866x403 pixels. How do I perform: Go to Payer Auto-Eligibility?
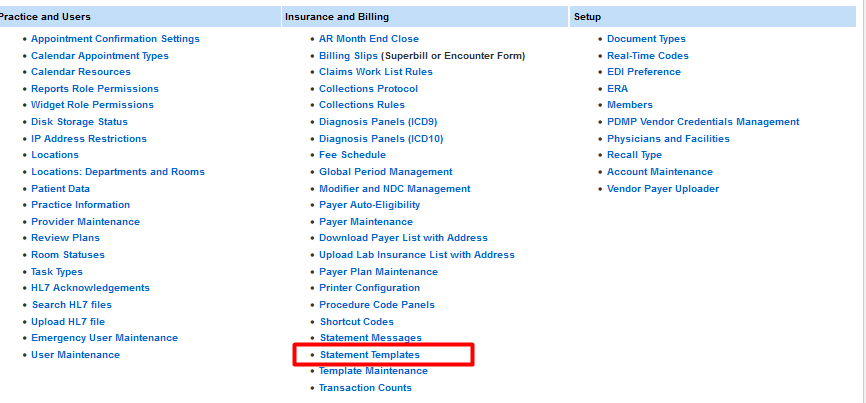pyautogui.click(x=369, y=205)
